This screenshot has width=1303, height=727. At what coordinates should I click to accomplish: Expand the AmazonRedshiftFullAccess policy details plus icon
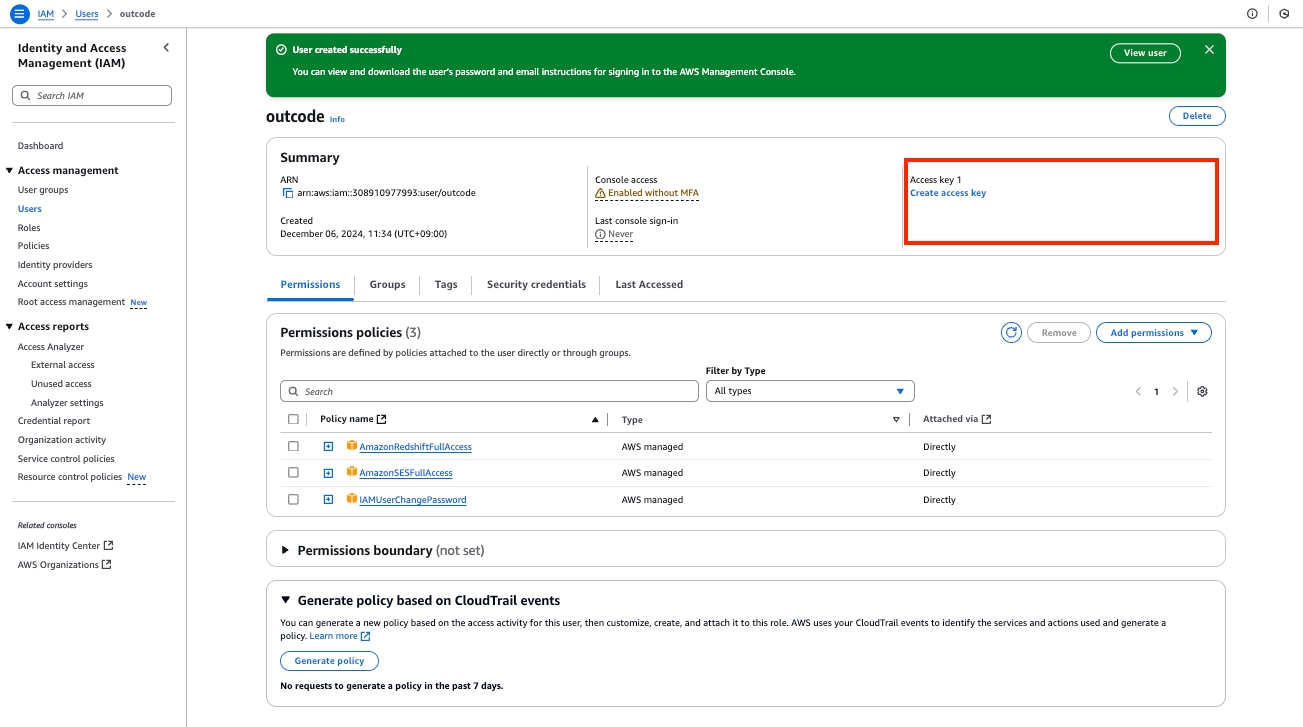[x=328, y=447]
